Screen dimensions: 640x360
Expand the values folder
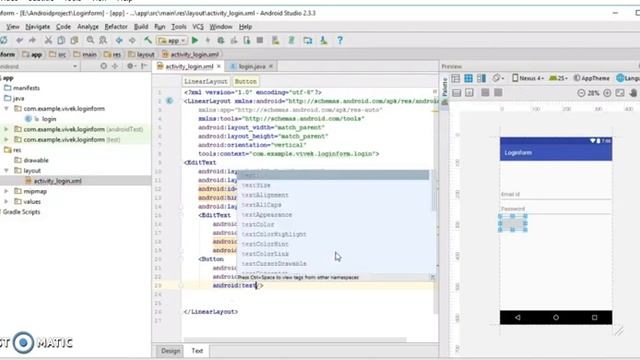(7, 202)
